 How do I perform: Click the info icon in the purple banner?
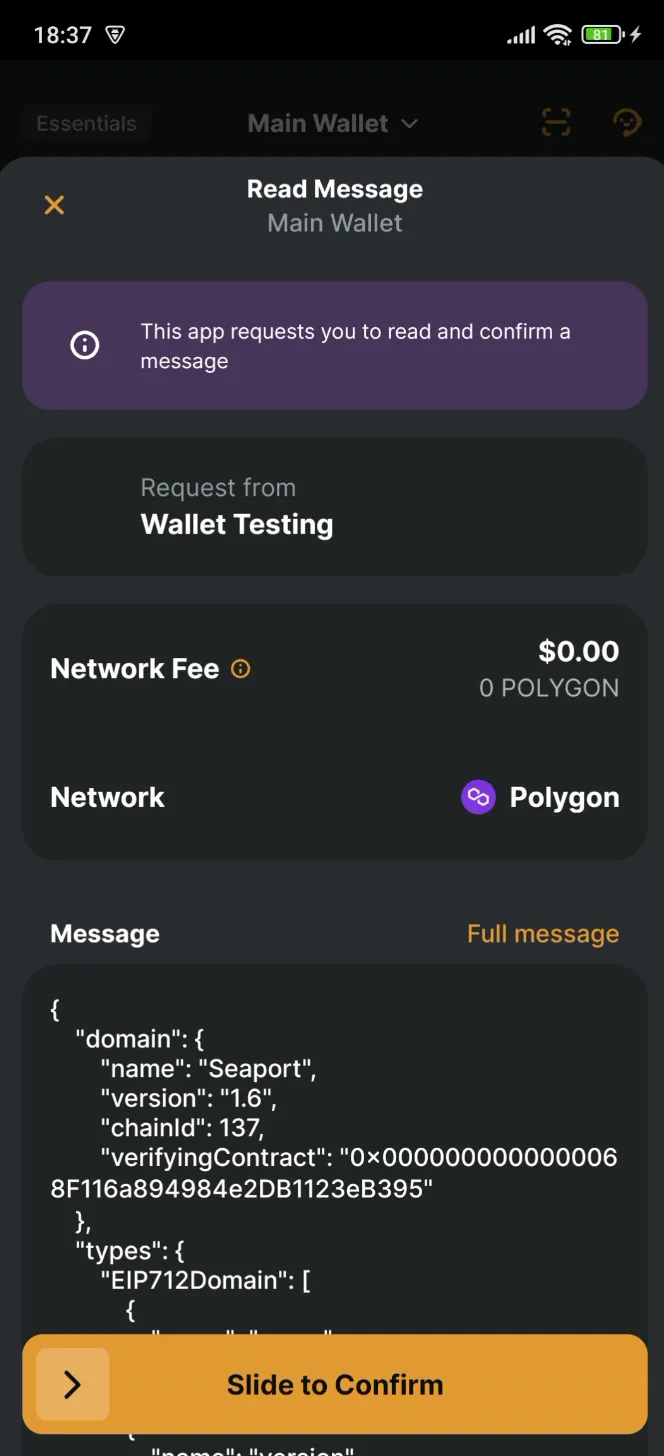[84, 345]
